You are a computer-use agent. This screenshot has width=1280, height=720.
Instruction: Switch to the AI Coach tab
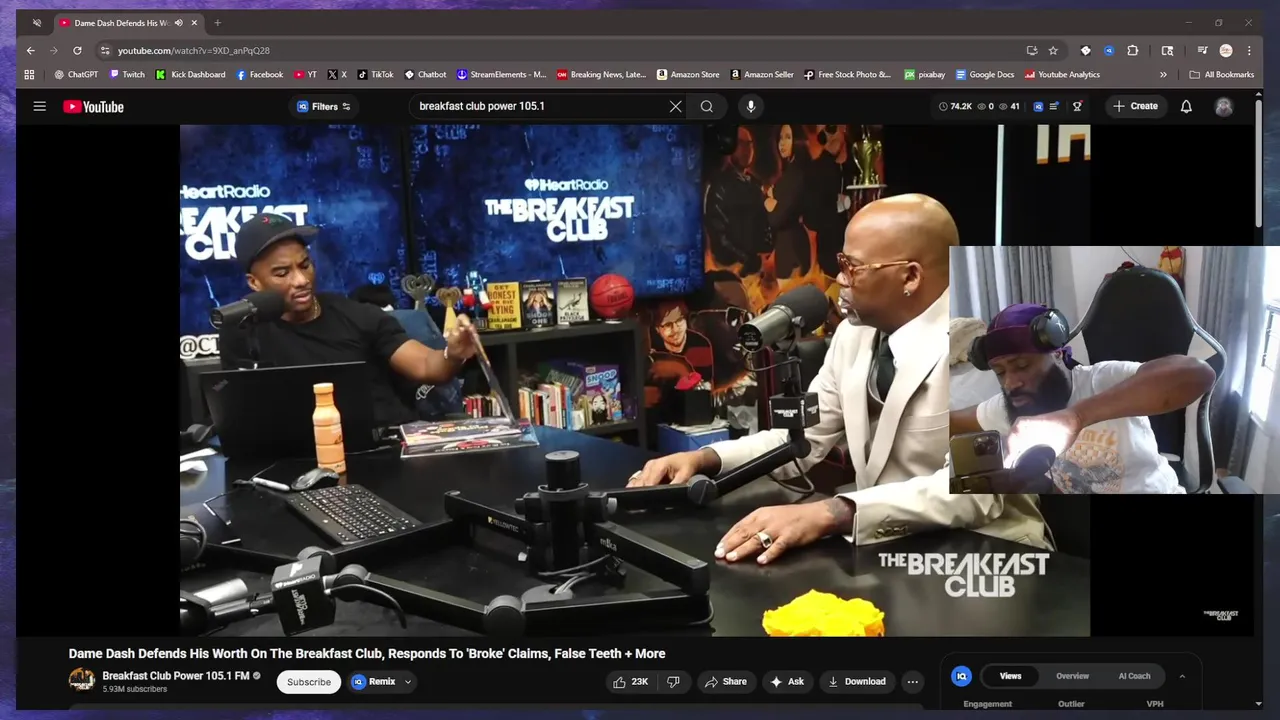click(x=1134, y=676)
